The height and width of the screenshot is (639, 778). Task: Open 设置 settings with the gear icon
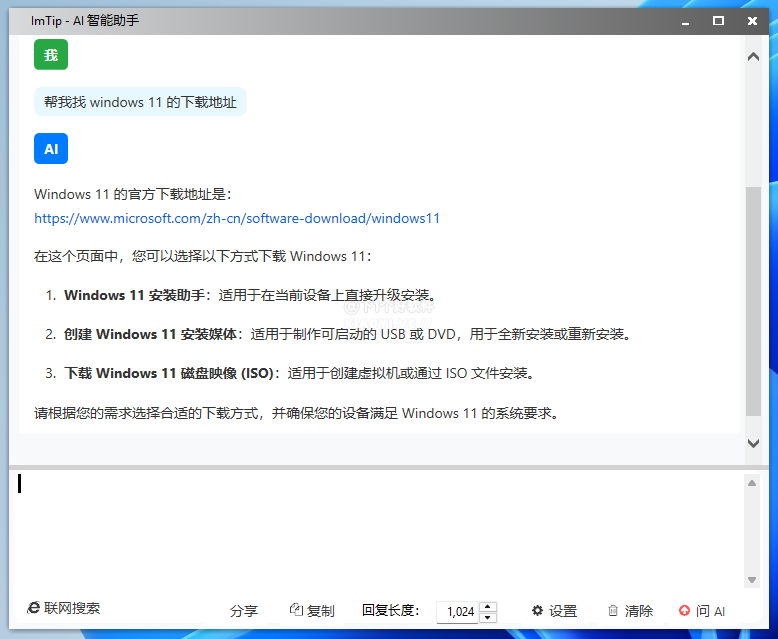click(x=554, y=611)
